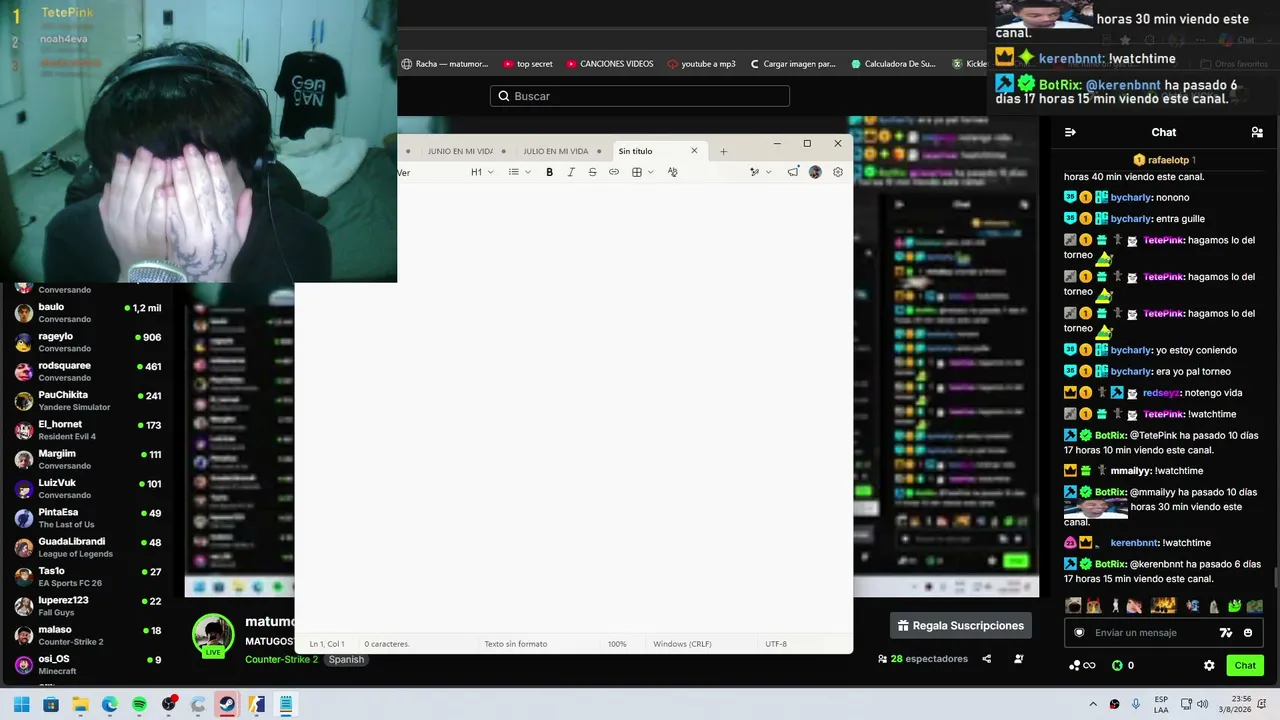This screenshot has height=720, width=1280.
Task: Toggle bold formatting in Notepad
Action: [x=549, y=172]
